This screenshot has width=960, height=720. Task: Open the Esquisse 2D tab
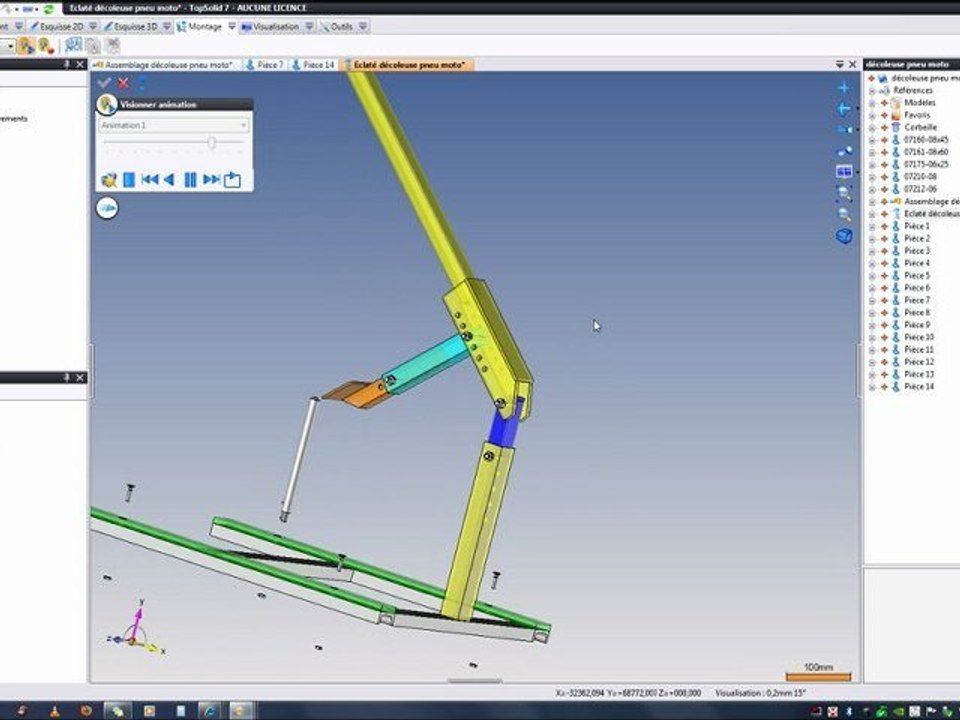click(56, 26)
